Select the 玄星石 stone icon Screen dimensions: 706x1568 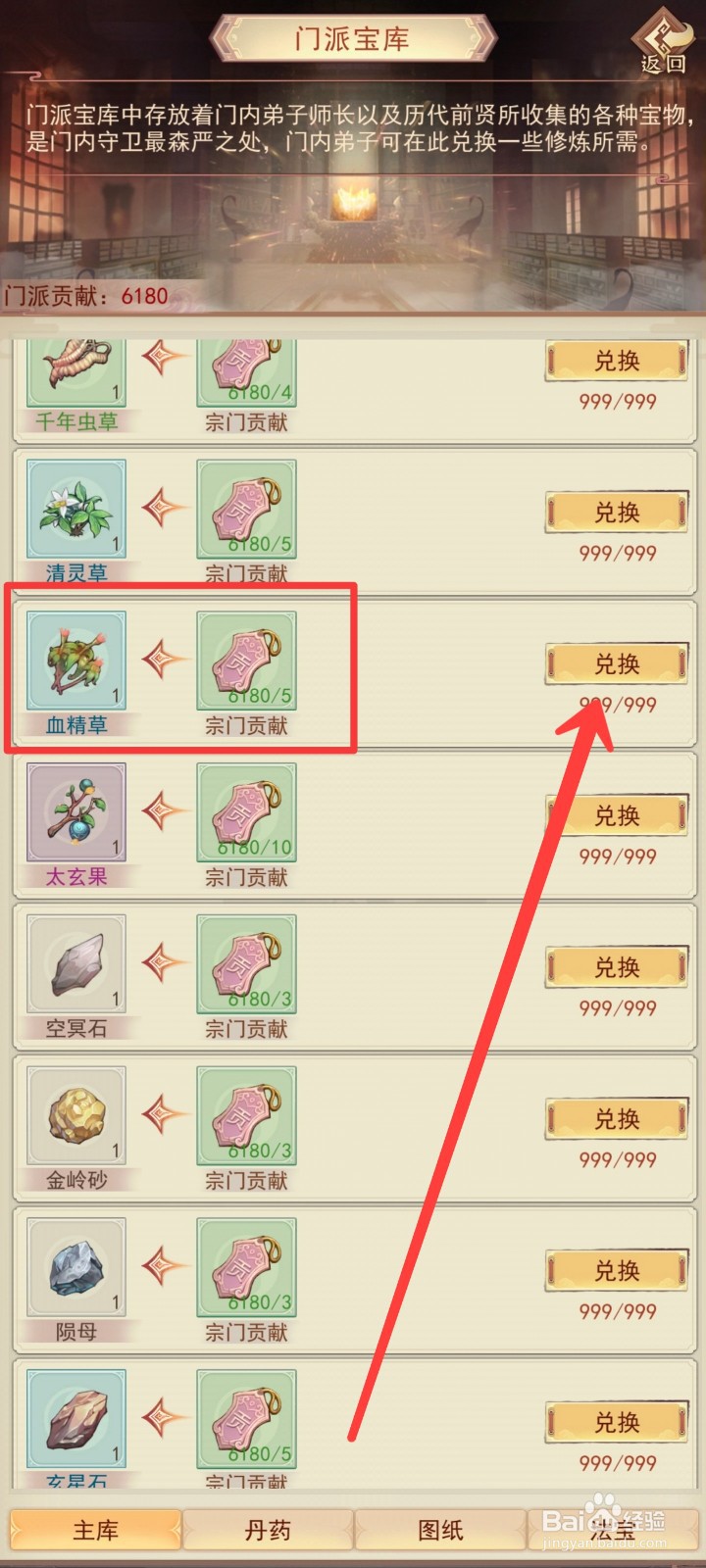click(76, 1419)
